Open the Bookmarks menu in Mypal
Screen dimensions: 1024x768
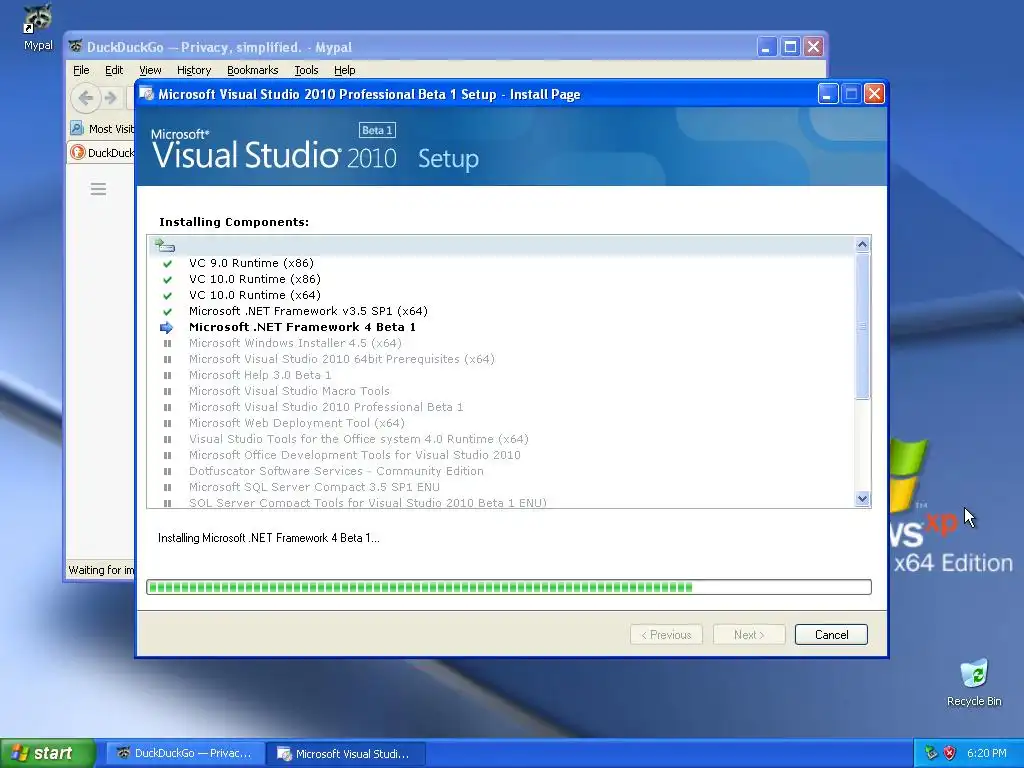253,70
